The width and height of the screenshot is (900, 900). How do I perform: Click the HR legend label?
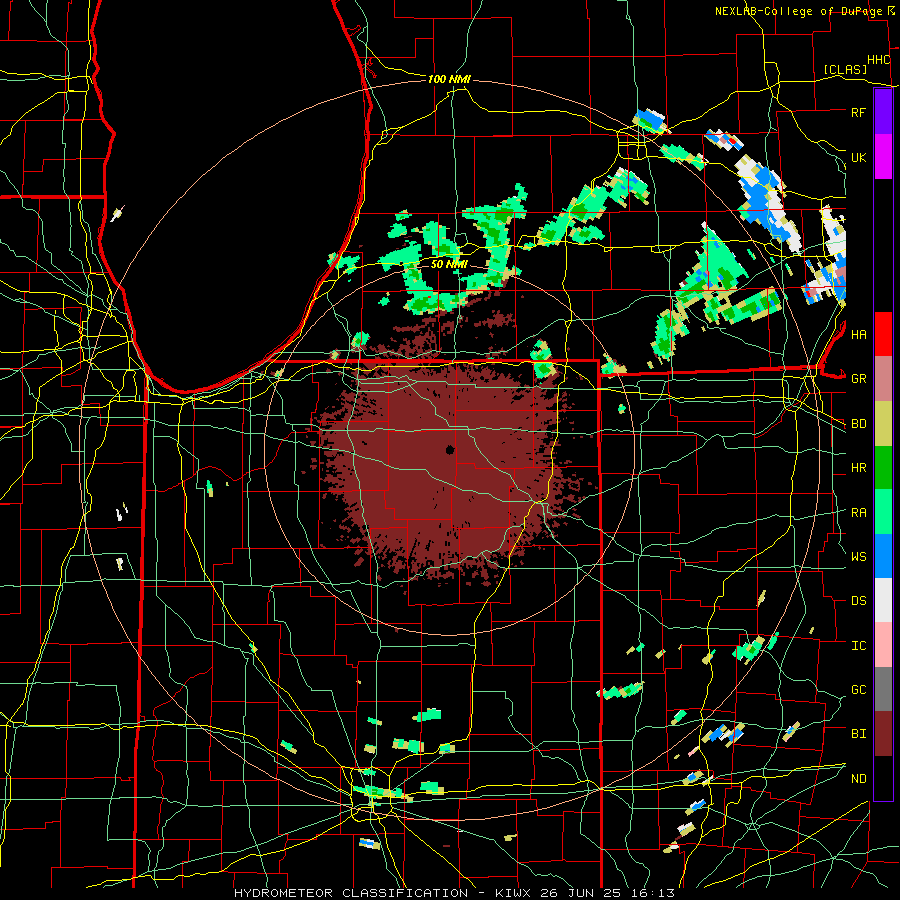click(x=858, y=468)
